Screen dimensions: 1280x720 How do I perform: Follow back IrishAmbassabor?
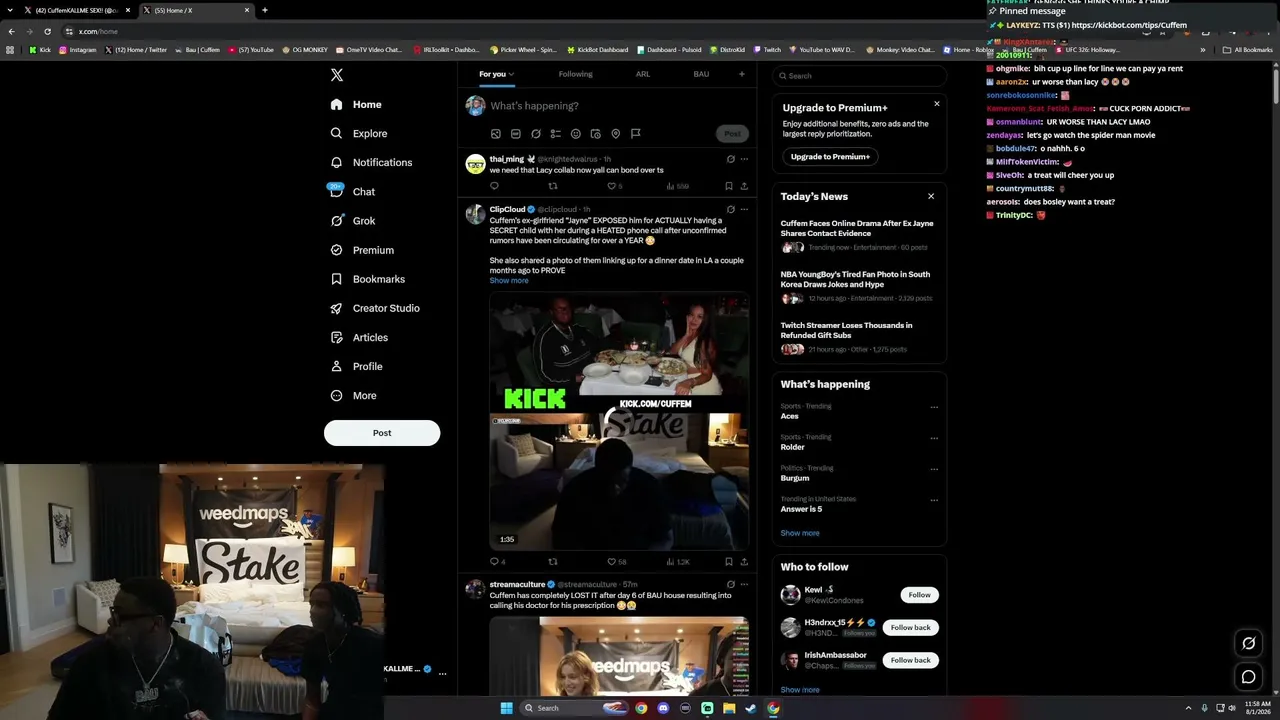tap(910, 661)
